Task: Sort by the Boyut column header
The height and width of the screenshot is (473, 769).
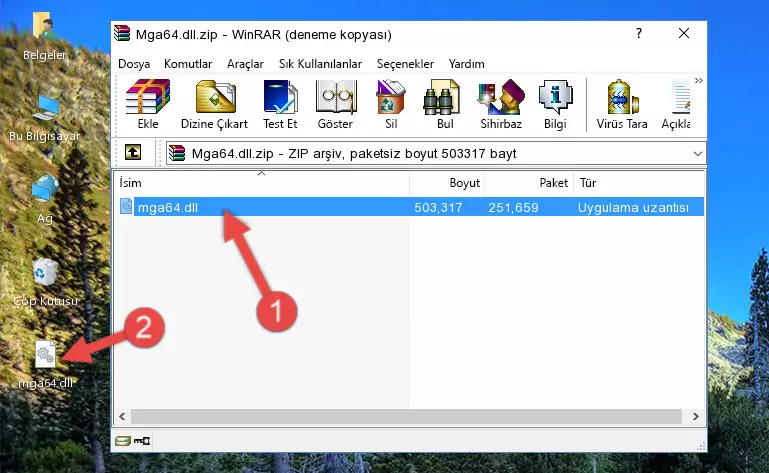Action: [447, 183]
